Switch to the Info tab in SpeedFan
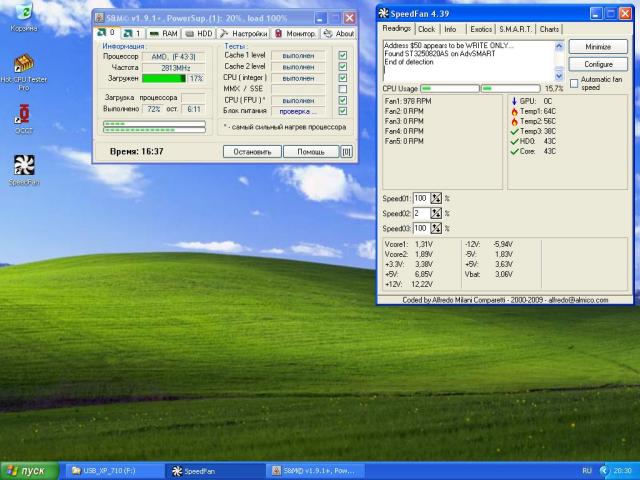 450,29
